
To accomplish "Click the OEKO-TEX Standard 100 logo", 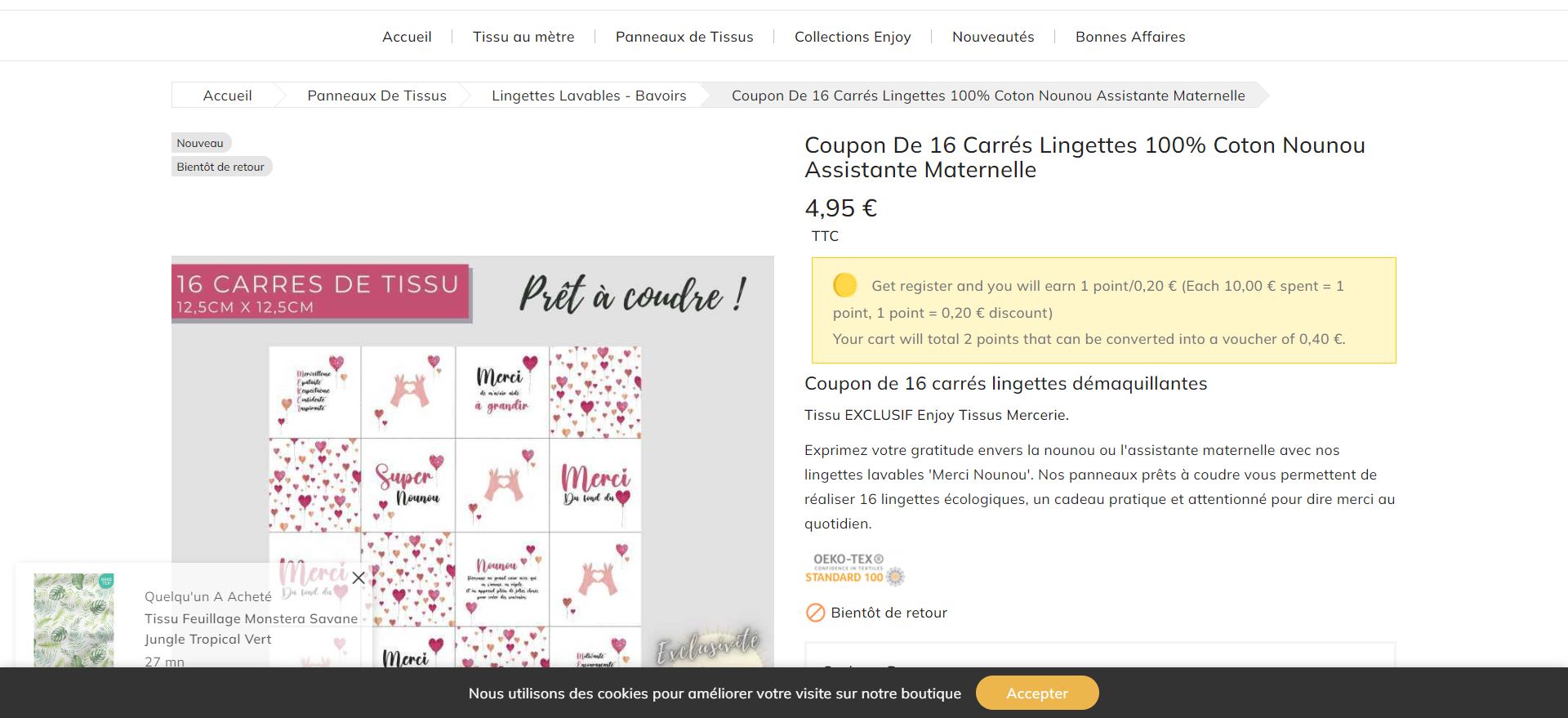I will 854,569.
